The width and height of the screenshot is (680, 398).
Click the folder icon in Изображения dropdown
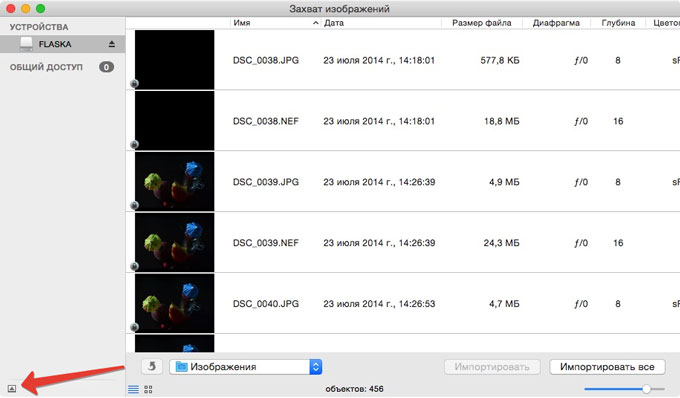tap(181, 367)
